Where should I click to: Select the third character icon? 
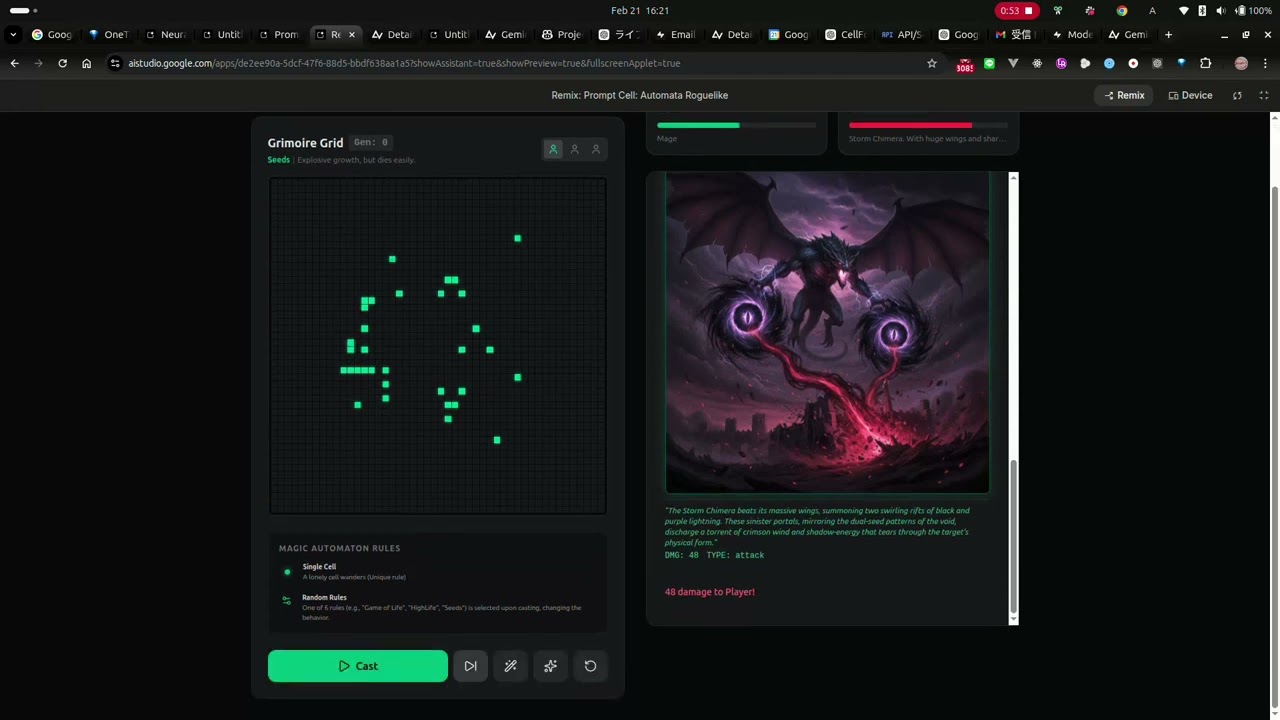pos(596,150)
